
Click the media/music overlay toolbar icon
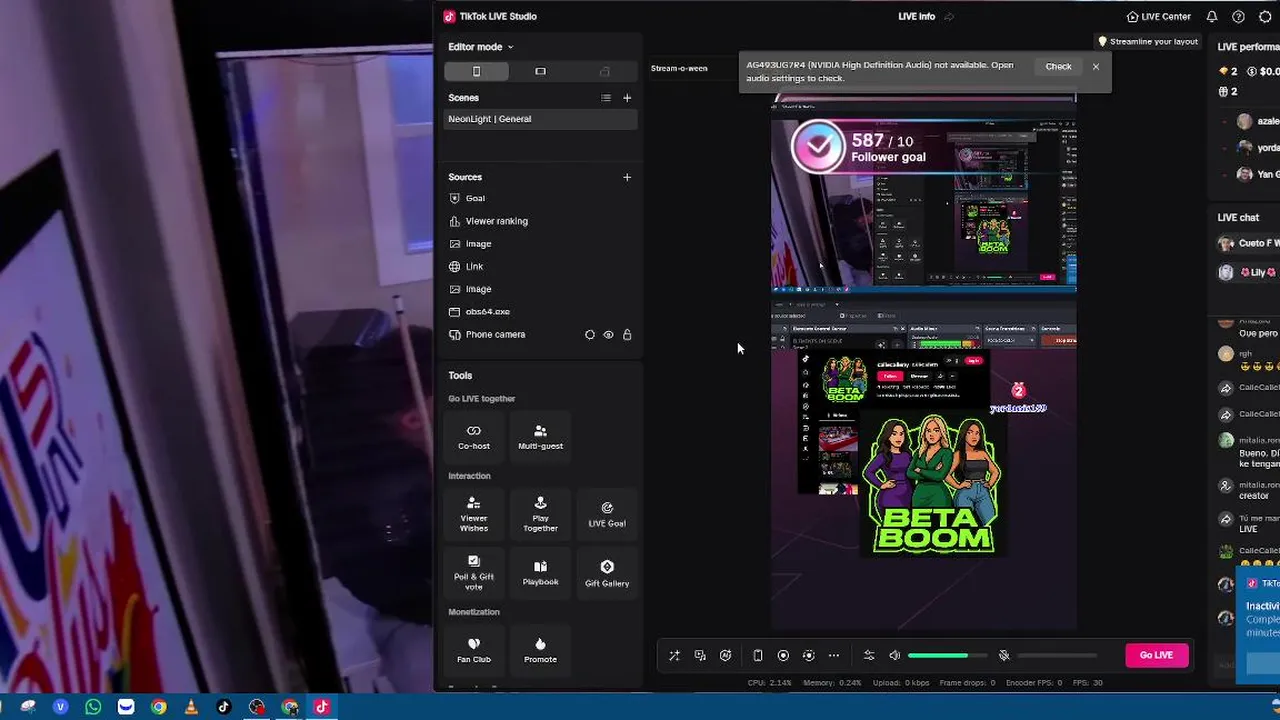click(x=700, y=656)
